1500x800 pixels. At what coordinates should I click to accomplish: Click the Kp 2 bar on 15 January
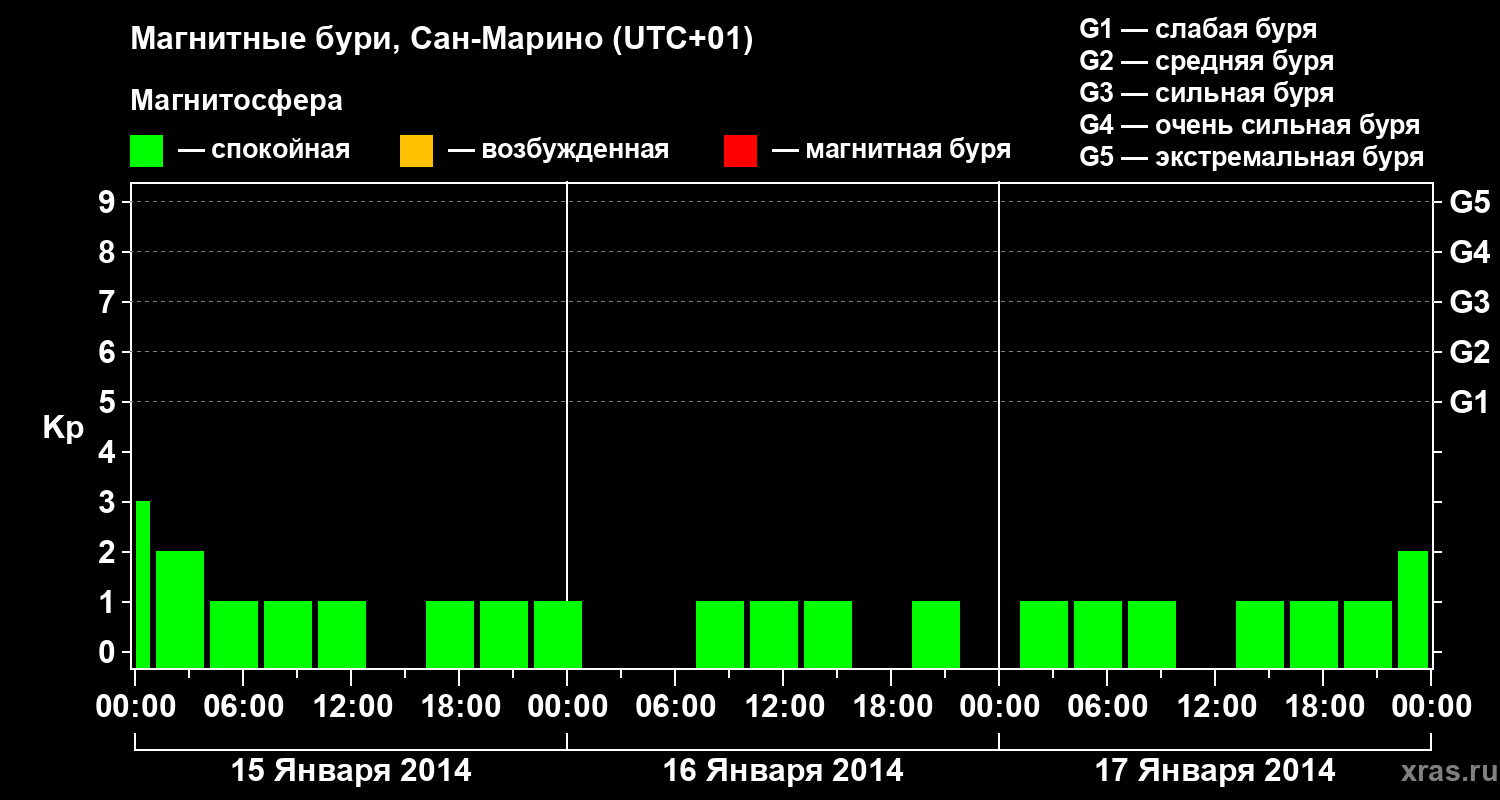coord(180,609)
